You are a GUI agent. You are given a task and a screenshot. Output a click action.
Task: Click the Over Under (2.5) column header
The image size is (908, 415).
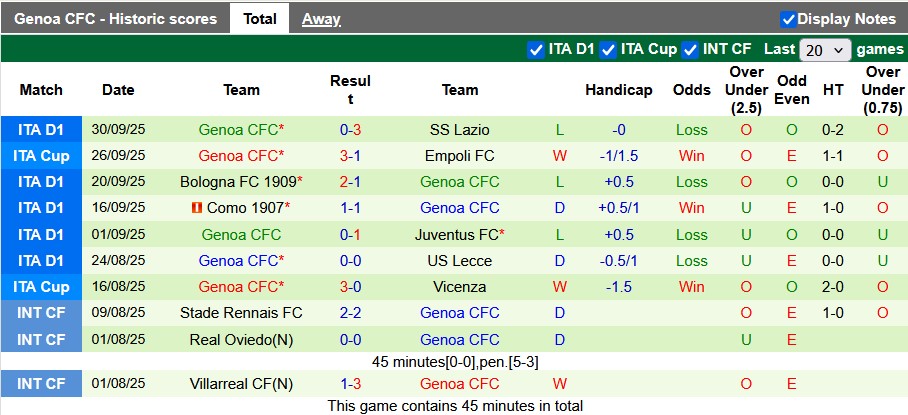click(746, 90)
